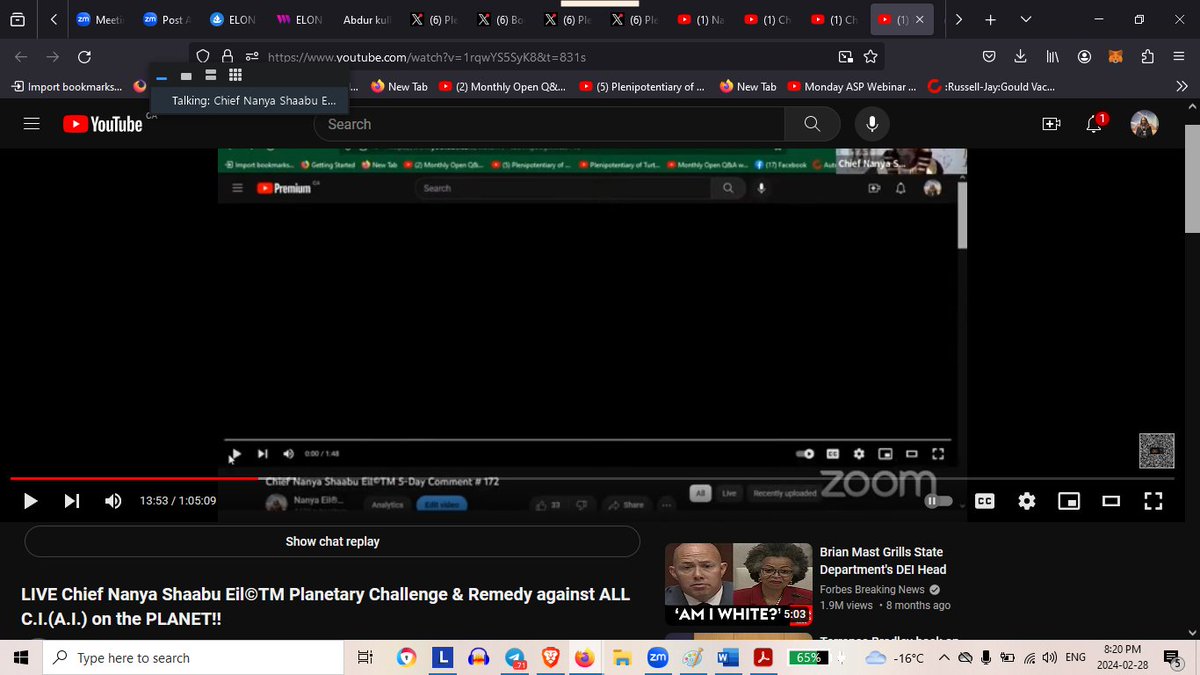Open Brave browser from the taskbar

point(550,658)
